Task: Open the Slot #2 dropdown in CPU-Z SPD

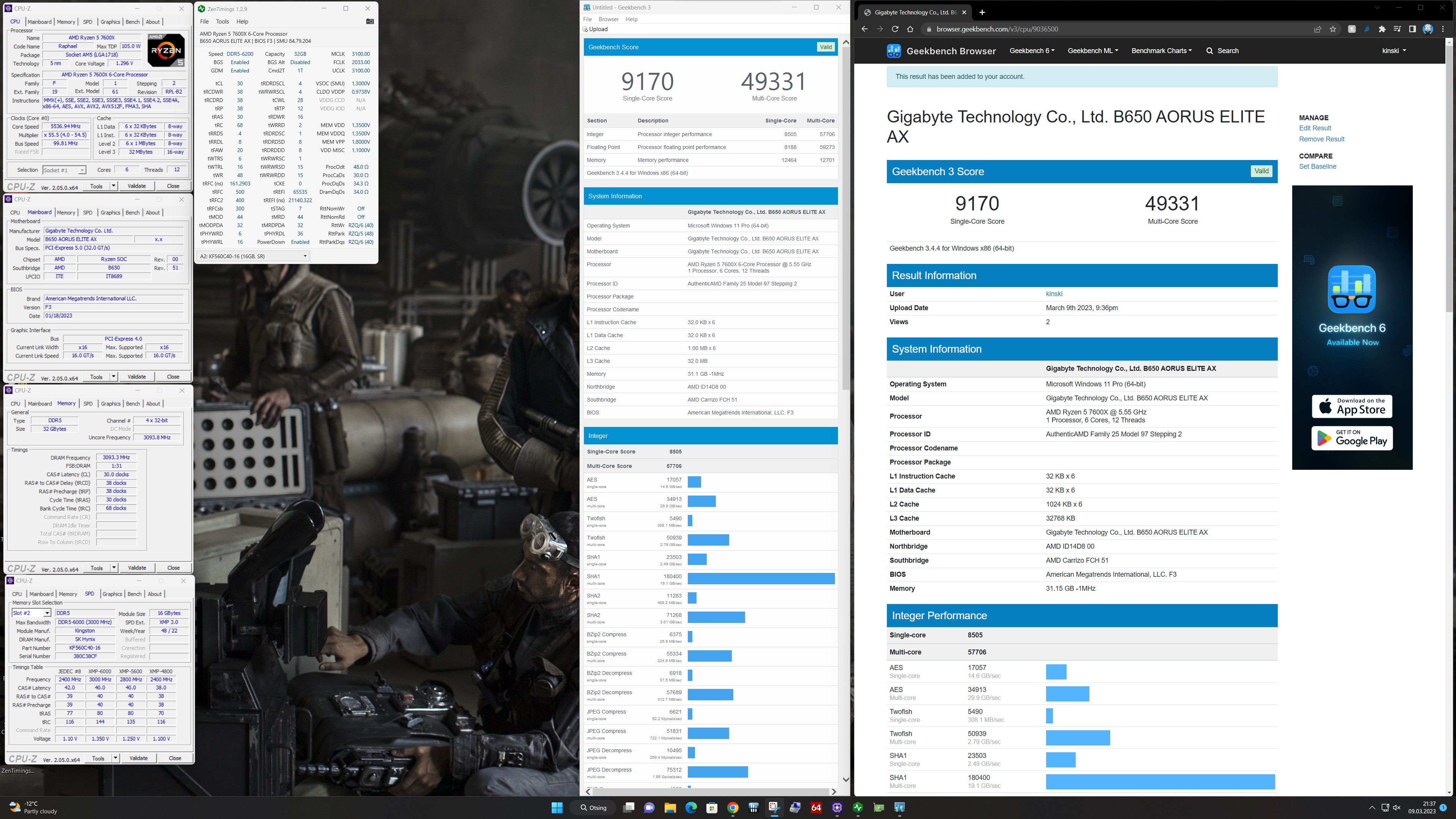Action: click(x=31, y=613)
